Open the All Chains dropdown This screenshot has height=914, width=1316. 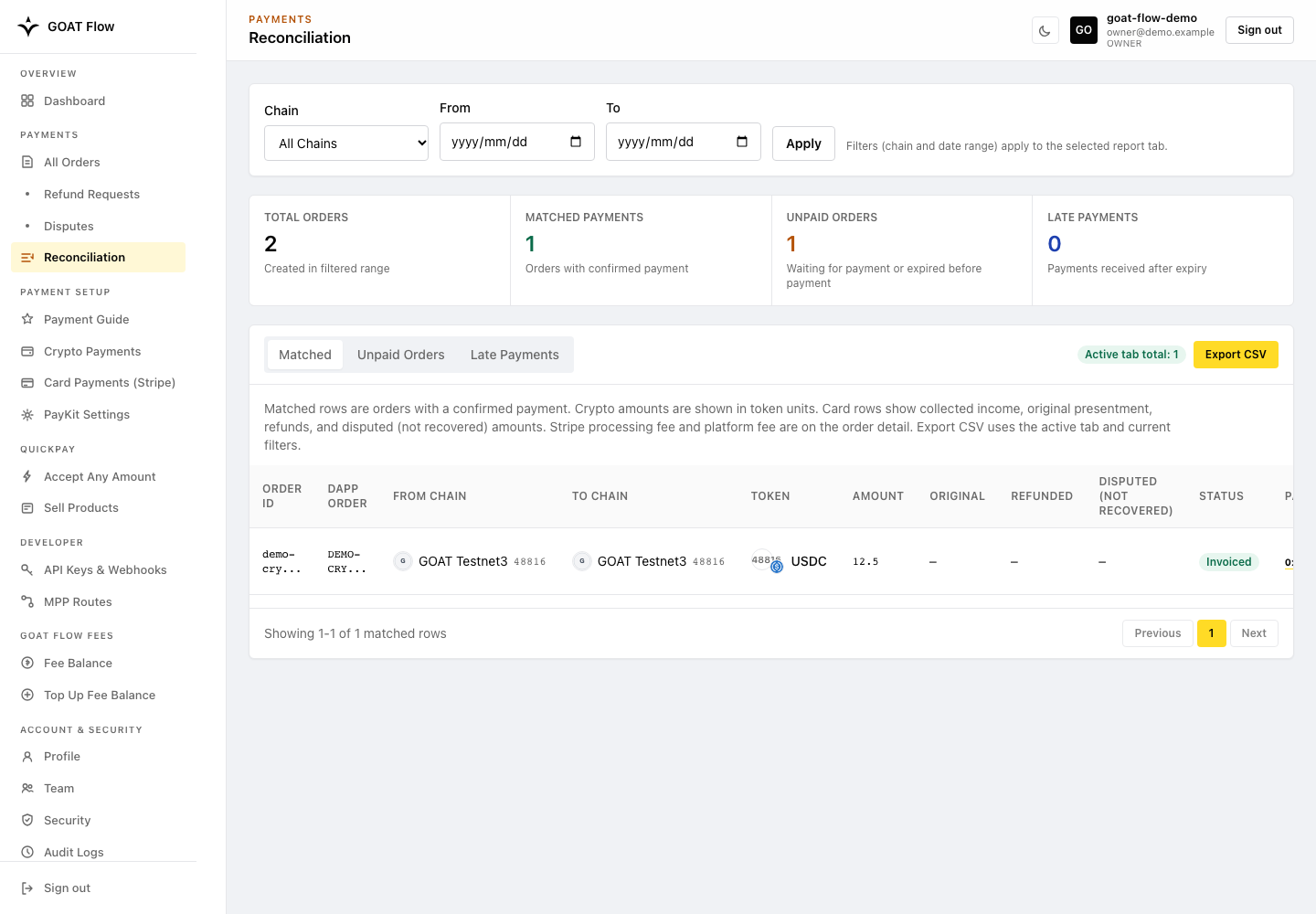[346, 143]
